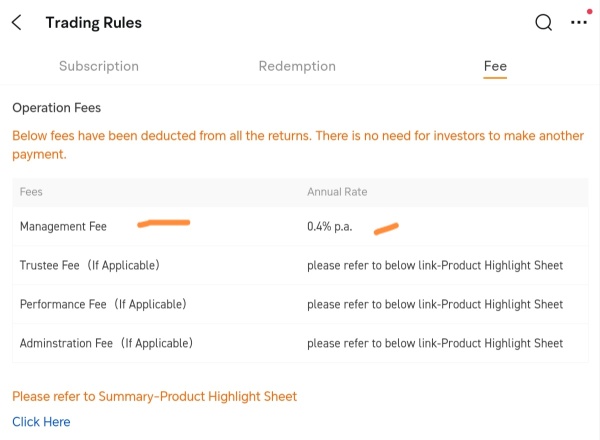Click the Trustee Fee (If Applicable) row
The width and height of the screenshot is (600, 440).
(x=300, y=265)
